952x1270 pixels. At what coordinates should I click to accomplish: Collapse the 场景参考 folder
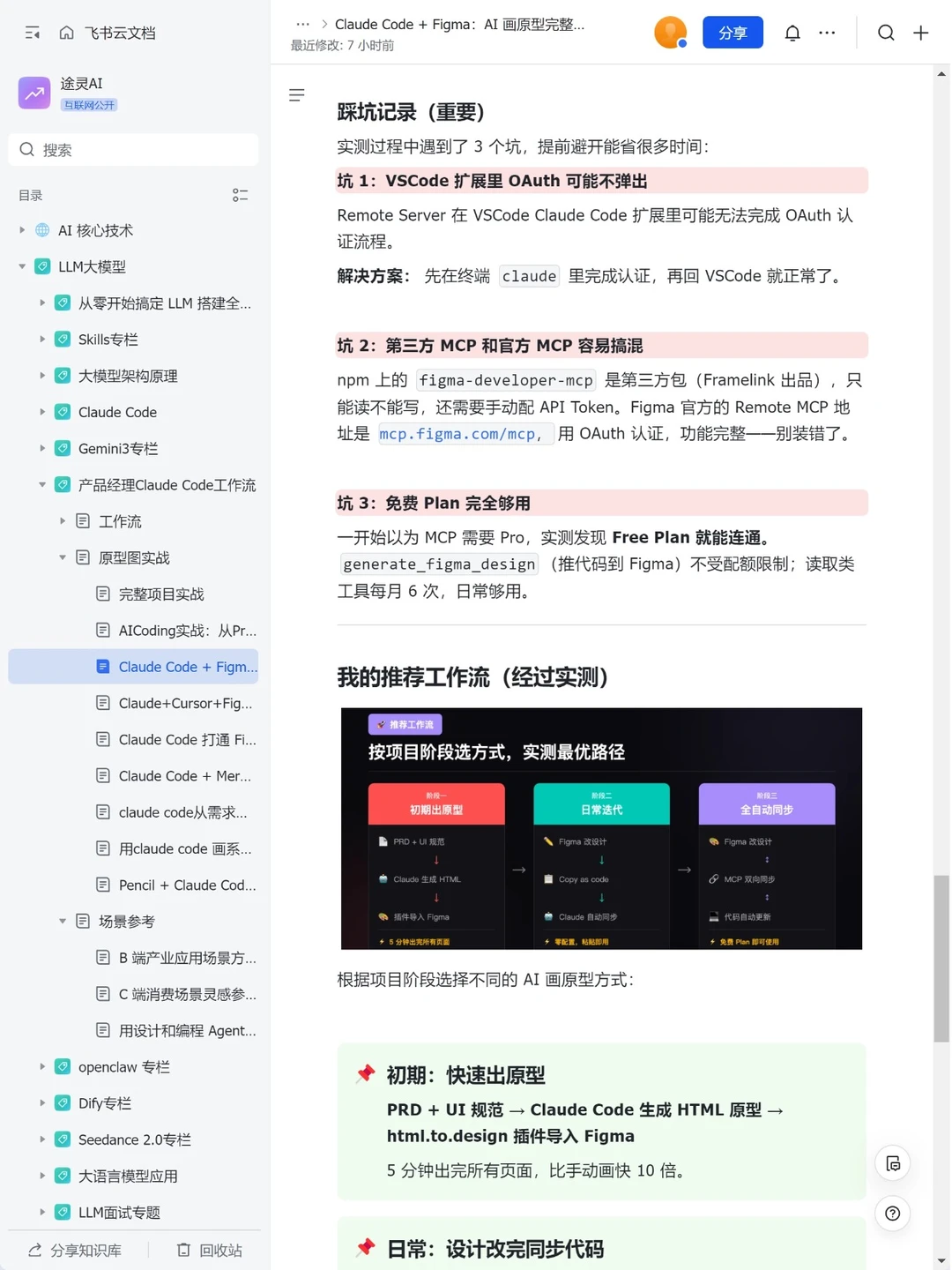pyautogui.click(x=62, y=921)
